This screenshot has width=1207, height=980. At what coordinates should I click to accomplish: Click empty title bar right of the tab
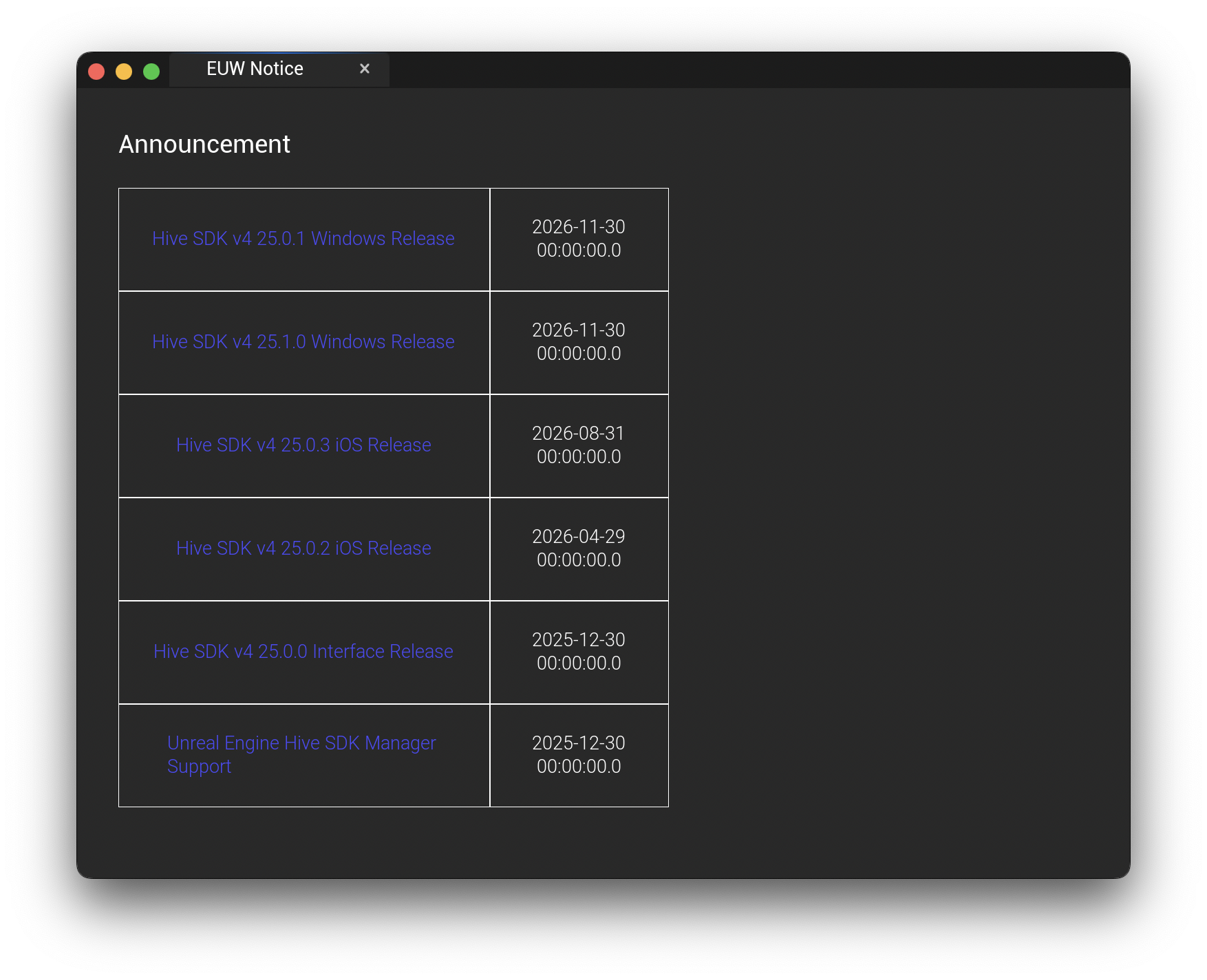[x=757, y=70]
